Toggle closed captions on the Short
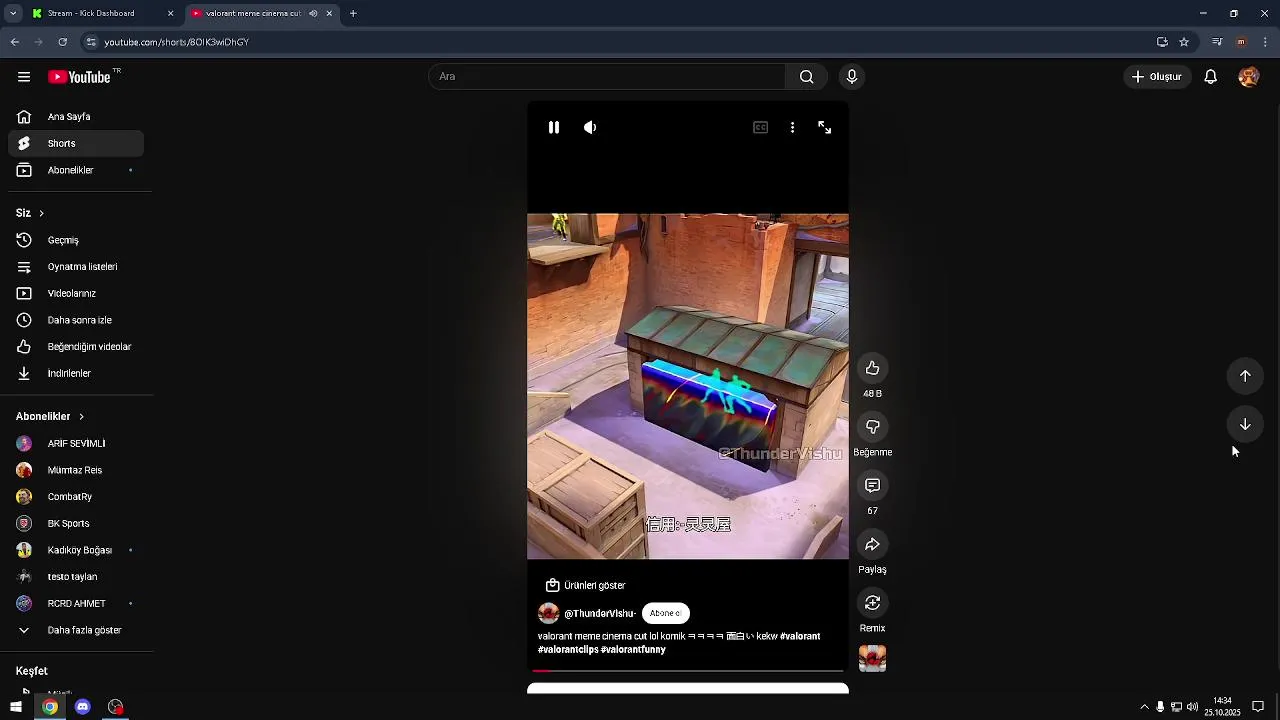 pos(761,127)
